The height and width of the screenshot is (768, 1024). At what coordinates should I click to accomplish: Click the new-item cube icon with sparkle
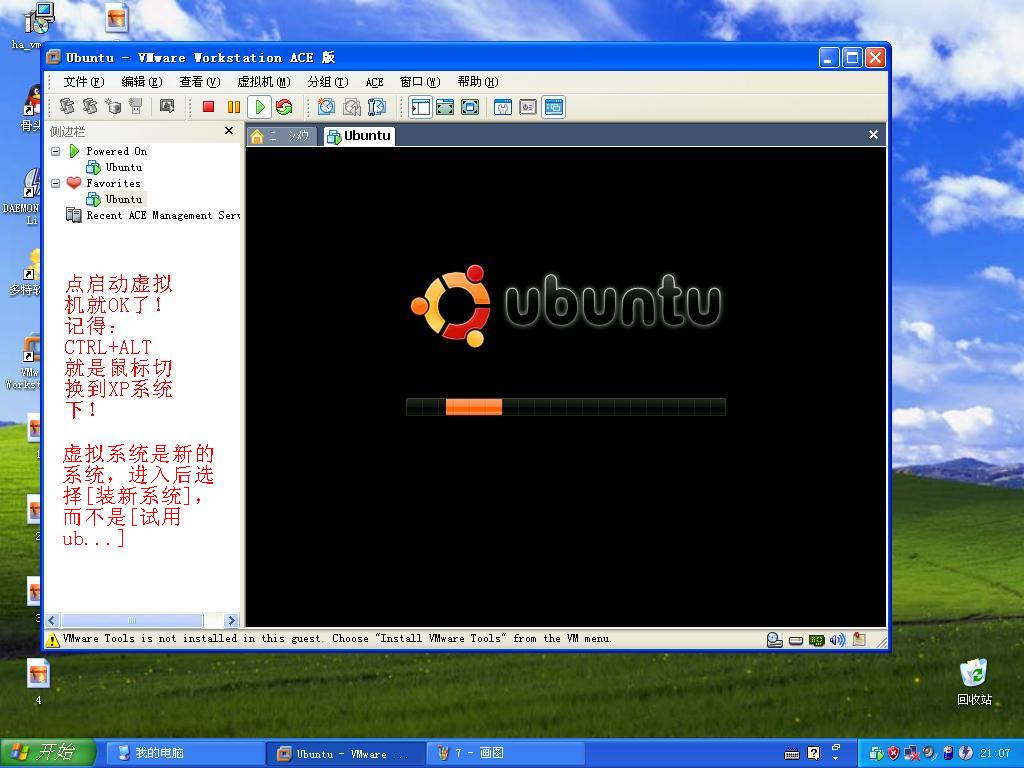click(113, 106)
